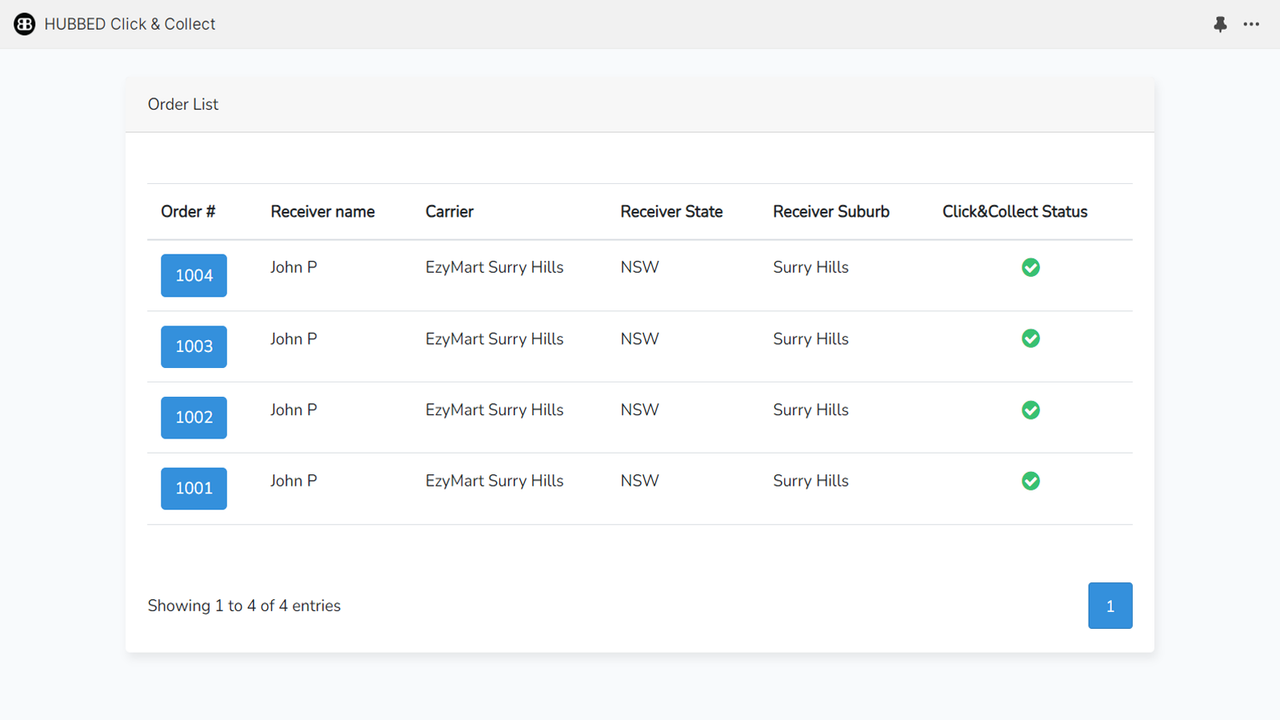The height and width of the screenshot is (720, 1280).
Task: Select receiver John P in order 1002 row
Action: pyautogui.click(x=294, y=410)
